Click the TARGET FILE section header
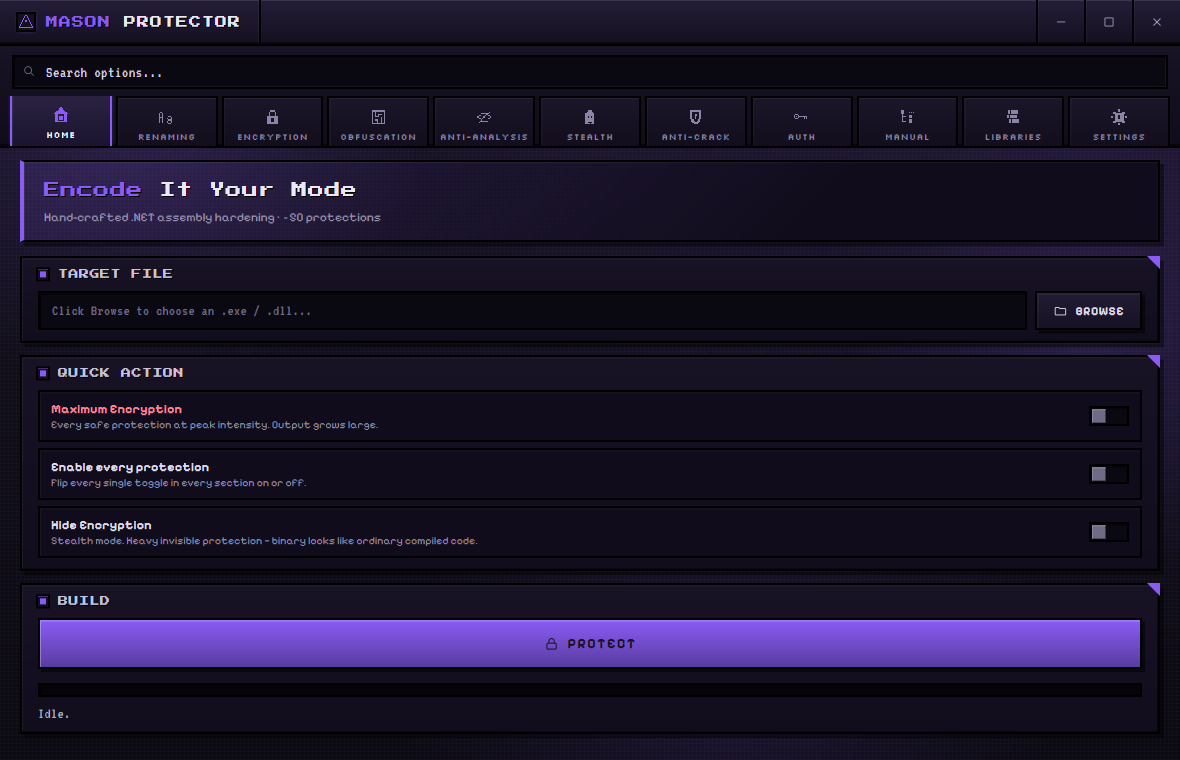 coord(116,274)
